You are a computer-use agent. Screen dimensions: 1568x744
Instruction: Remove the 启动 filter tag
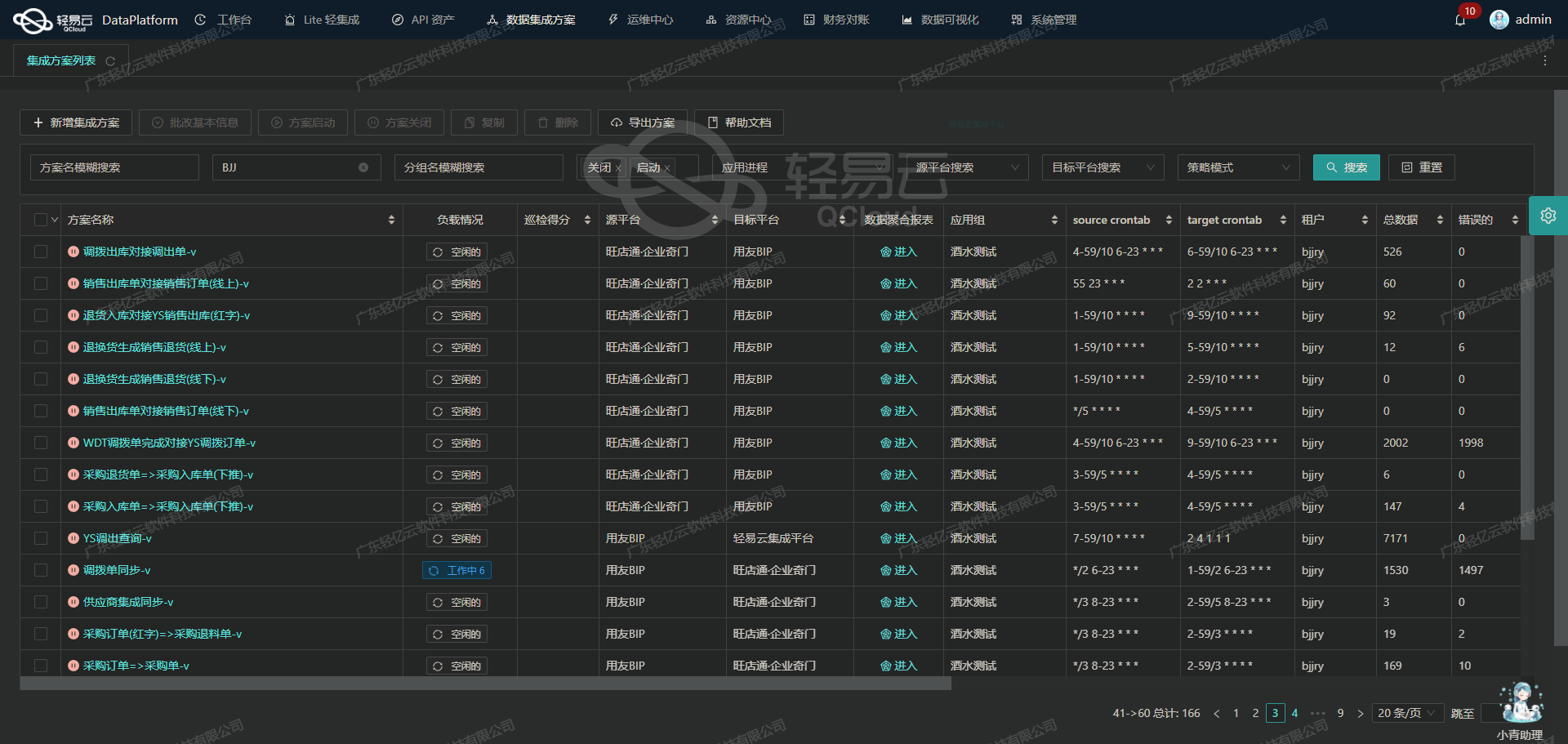point(667,168)
